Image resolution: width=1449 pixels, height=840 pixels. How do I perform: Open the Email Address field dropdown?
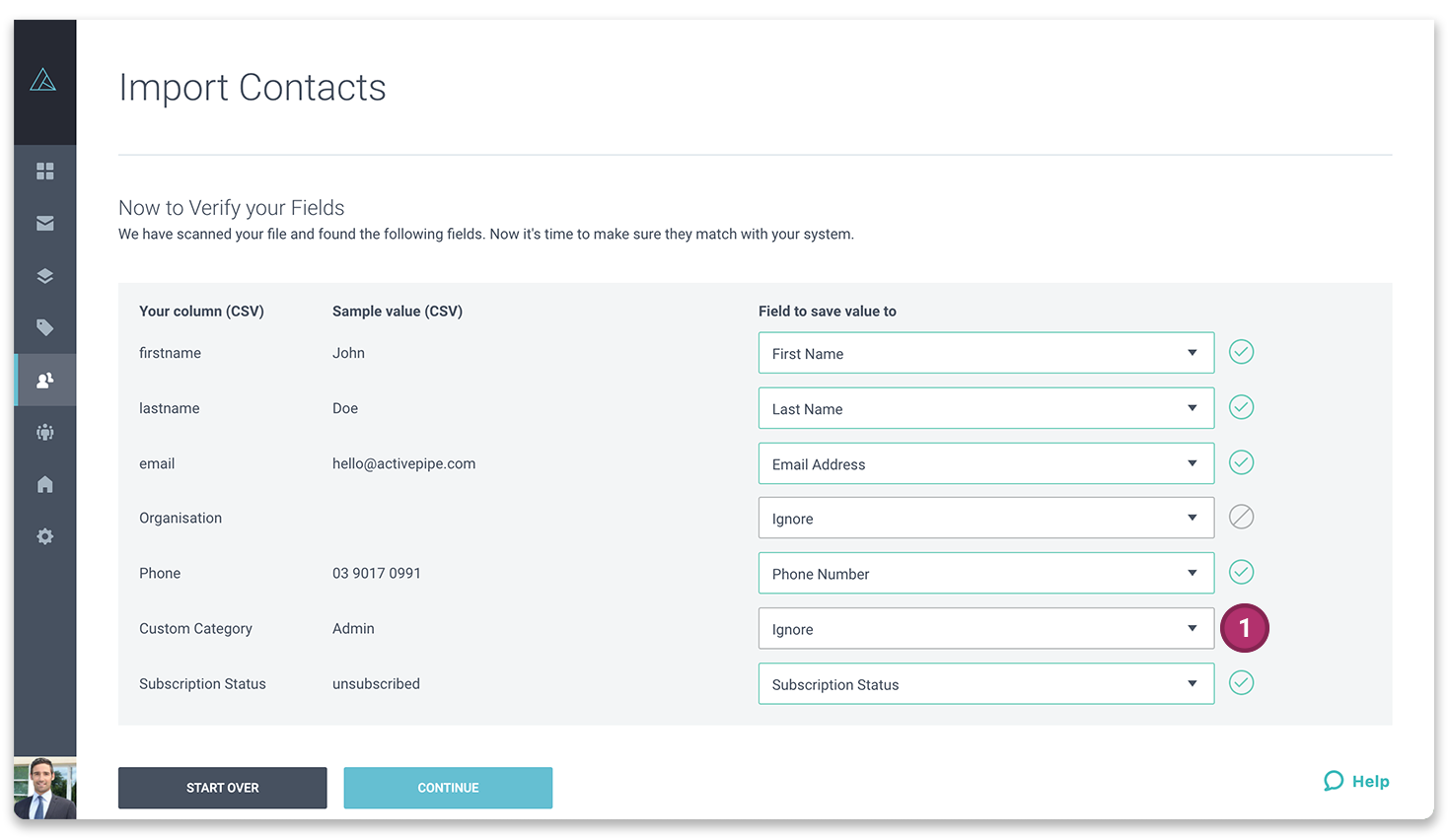tap(986, 463)
